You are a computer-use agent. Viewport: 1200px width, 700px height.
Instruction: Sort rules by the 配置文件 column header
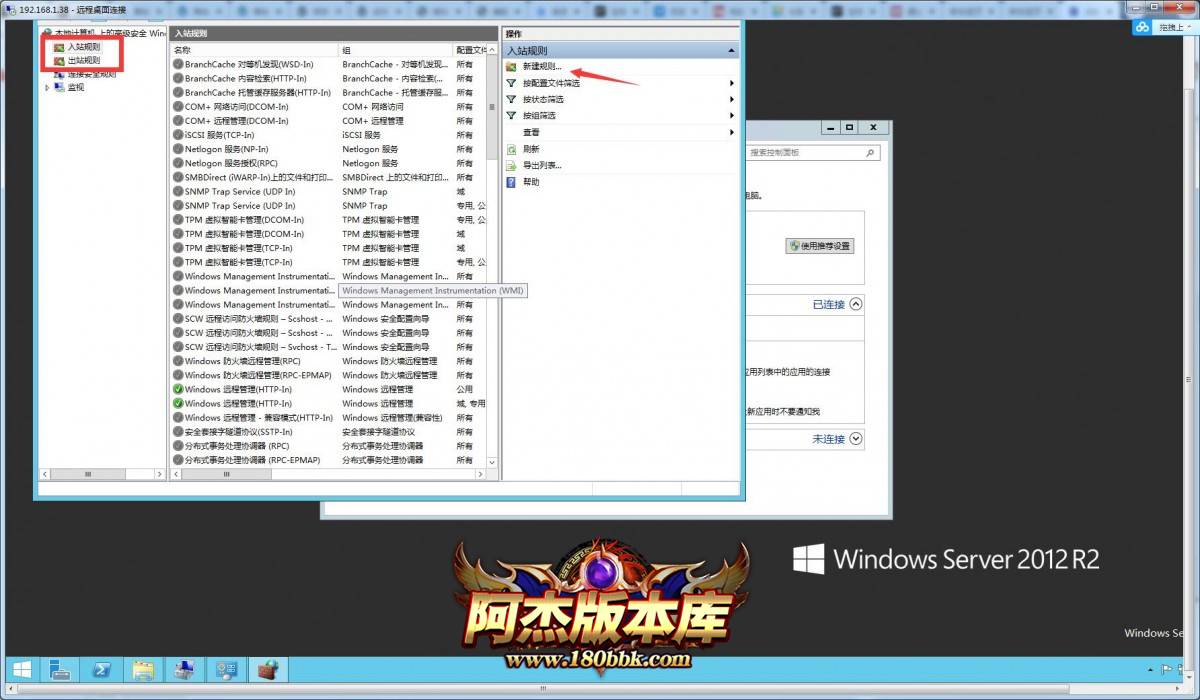[470, 49]
